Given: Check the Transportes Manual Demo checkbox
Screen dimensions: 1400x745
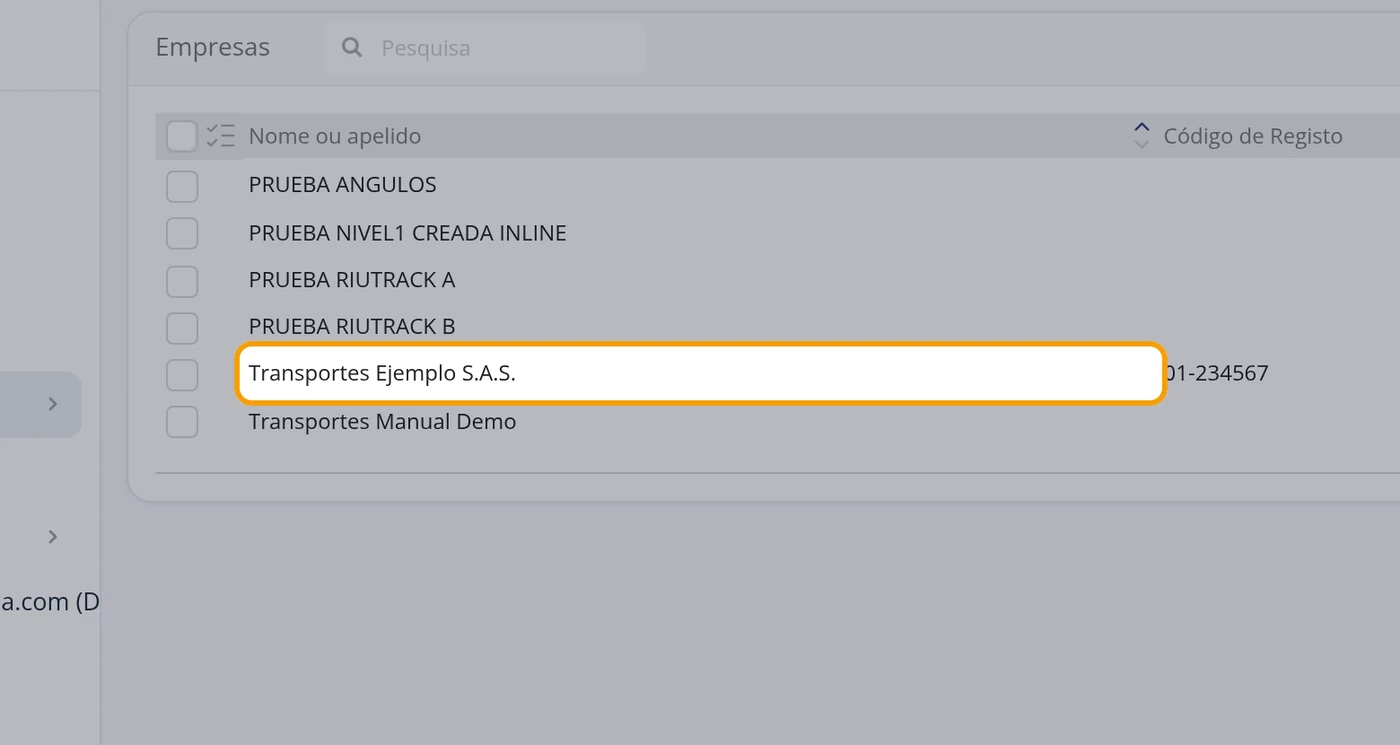Looking at the screenshot, I should coord(182,422).
